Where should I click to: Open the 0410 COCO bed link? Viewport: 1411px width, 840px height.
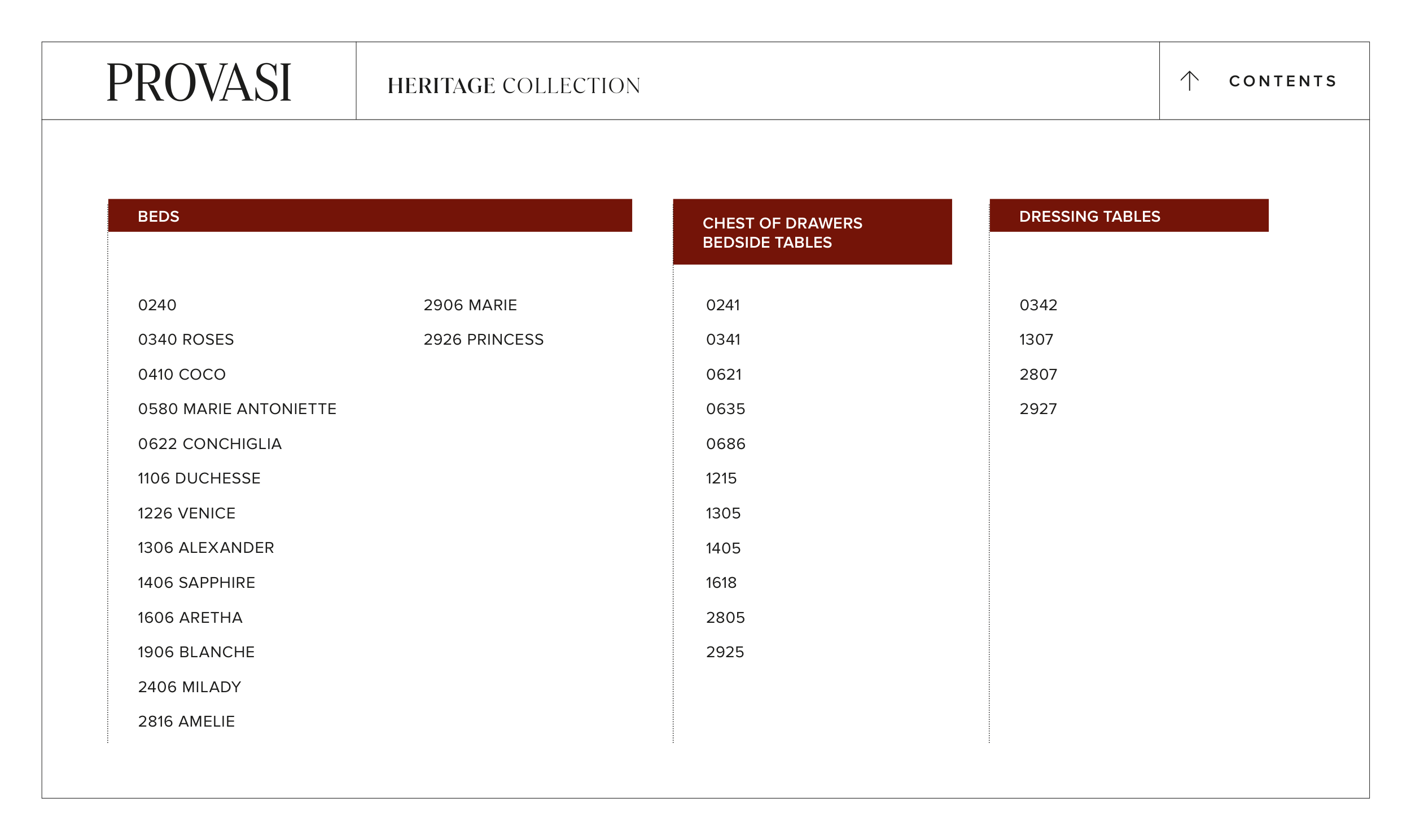pyautogui.click(x=182, y=375)
